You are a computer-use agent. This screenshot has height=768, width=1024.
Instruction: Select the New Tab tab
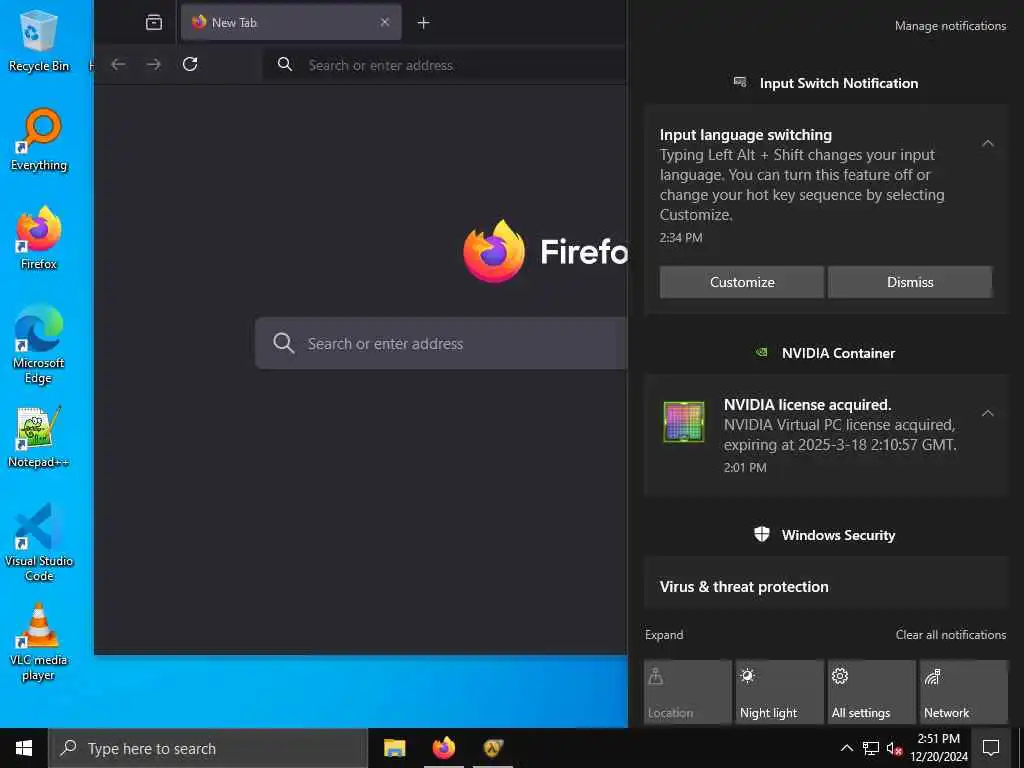[291, 22]
